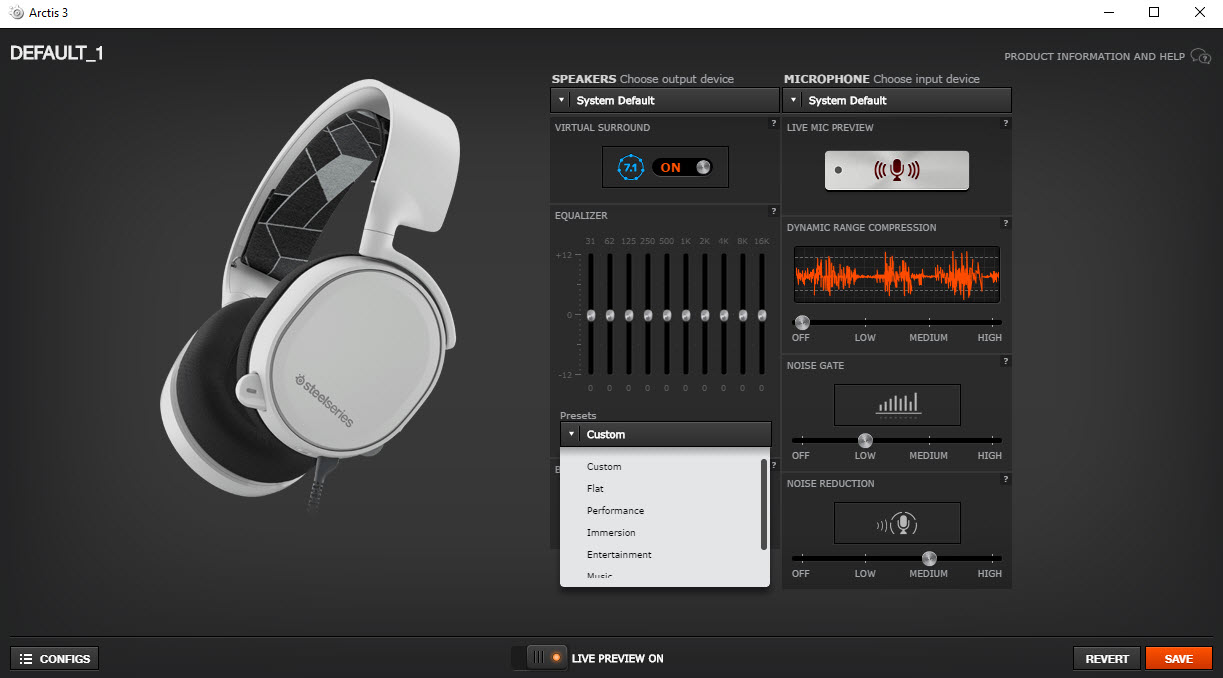This screenshot has height=678, width=1223.
Task: Click the DEFAULT_1 config name
Action: click(57, 54)
